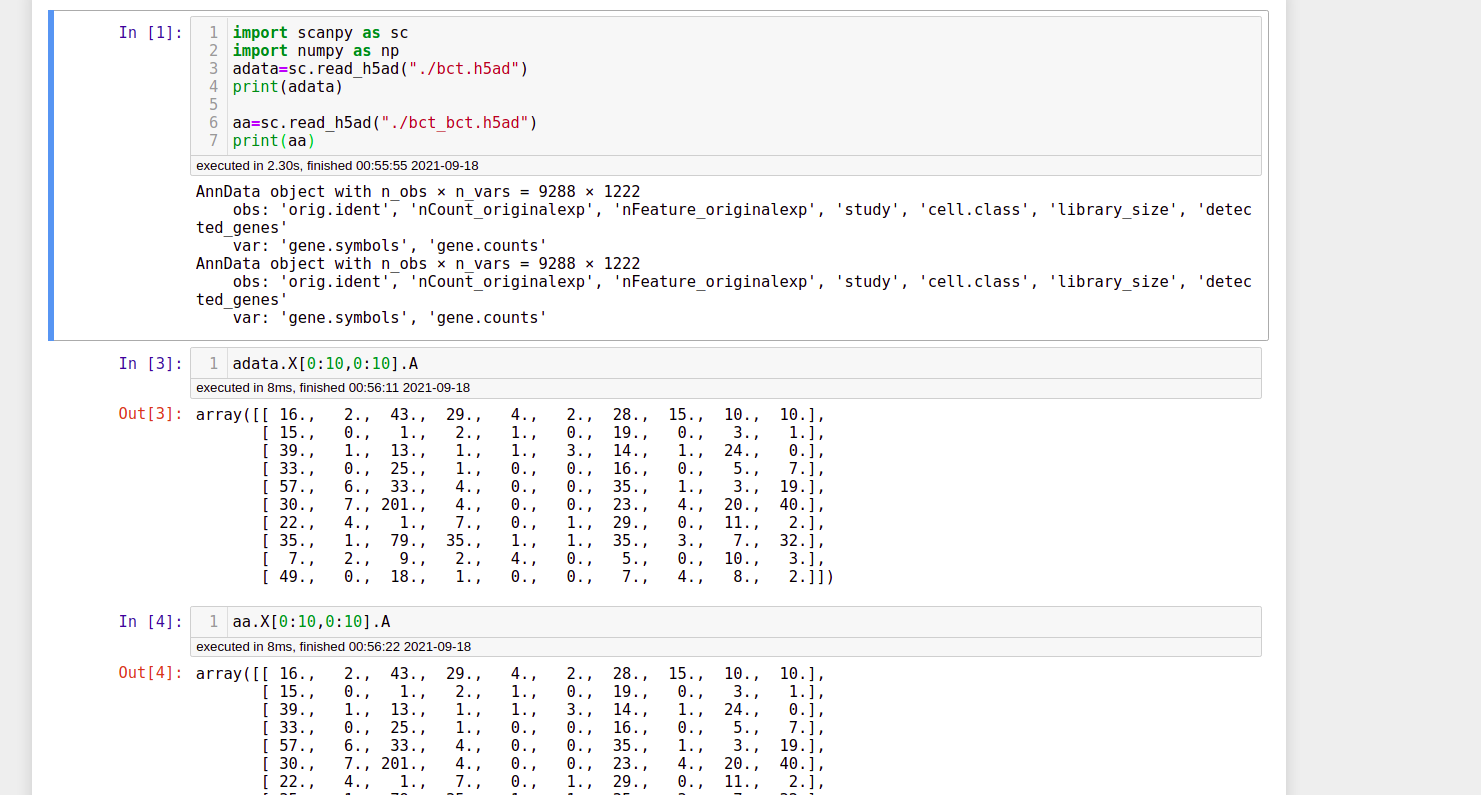Click line number 3 in the first cell
Image resolution: width=1481 pixels, height=795 pixels.
[212, 68]
